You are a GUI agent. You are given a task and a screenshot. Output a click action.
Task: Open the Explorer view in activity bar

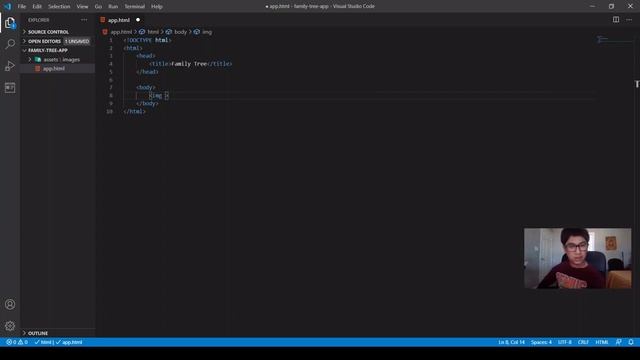10,23
